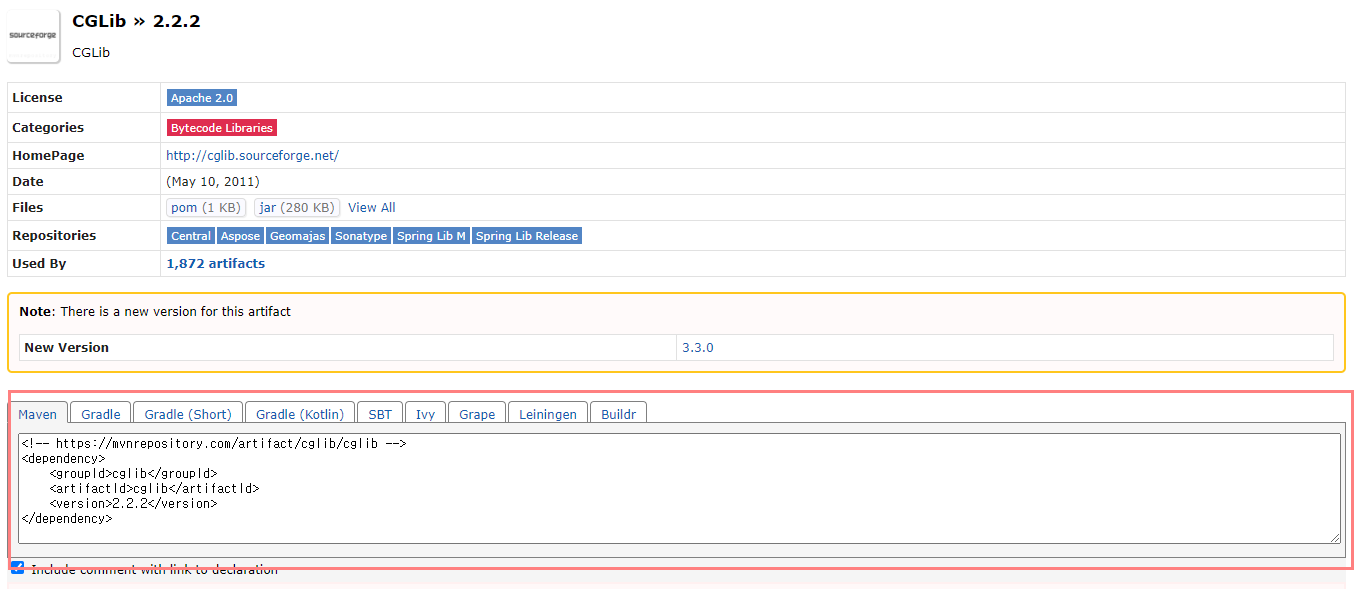The image size is (1355, 589).
Task: Switch to the Leiningen tab
Action: click(548, 413)
